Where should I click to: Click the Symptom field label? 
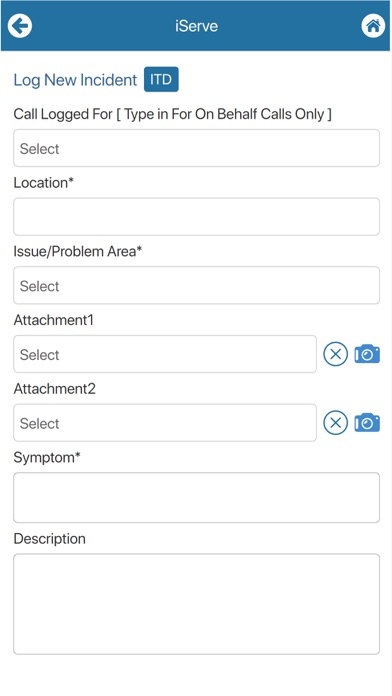click(x=47, y=458)
